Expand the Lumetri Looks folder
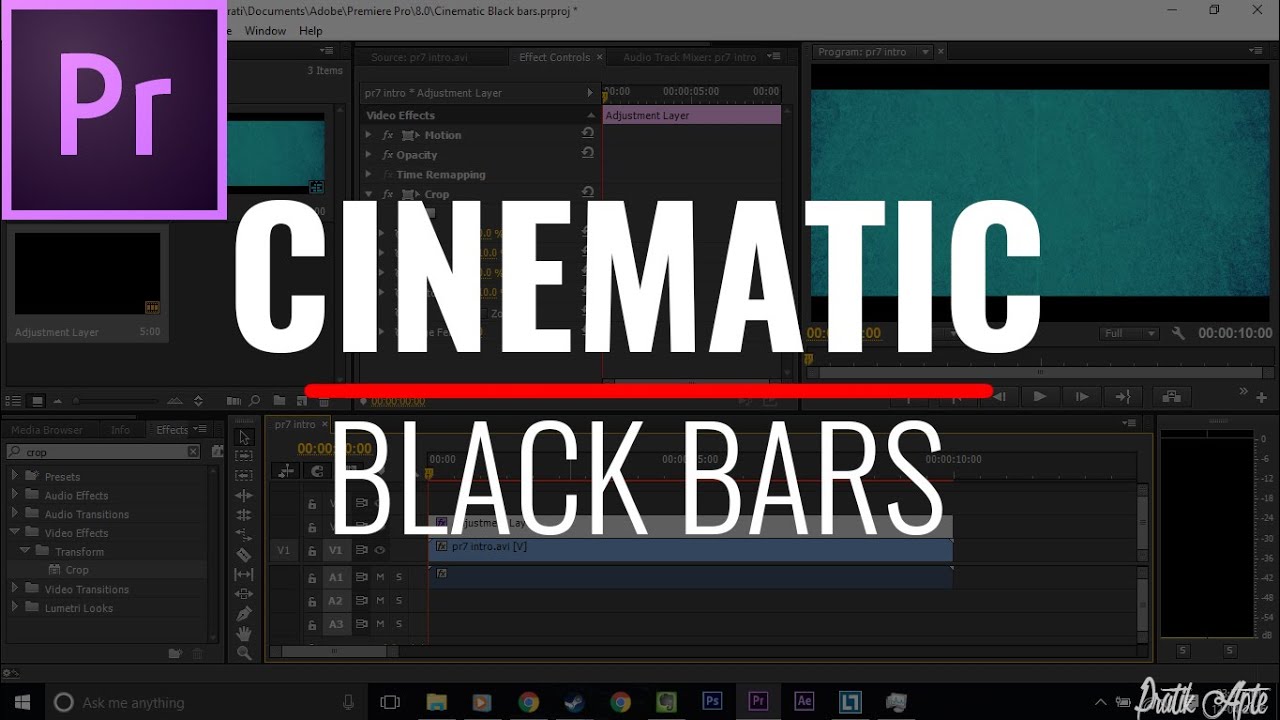The width and height of the screenshot is (1280, 720). pyautogui.click(x=15, y=608)
